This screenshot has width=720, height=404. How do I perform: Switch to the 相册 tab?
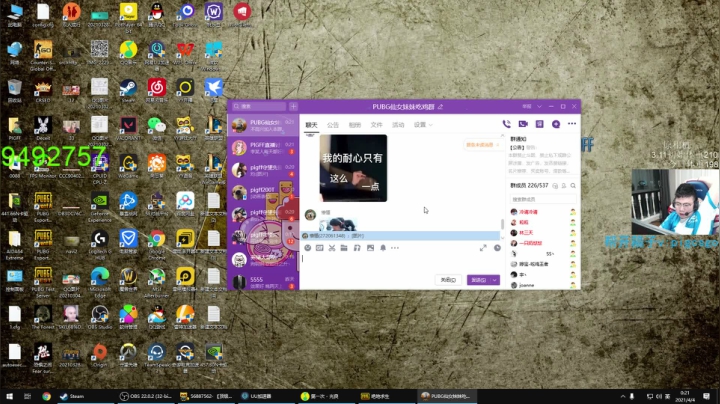tap(354, 125)
